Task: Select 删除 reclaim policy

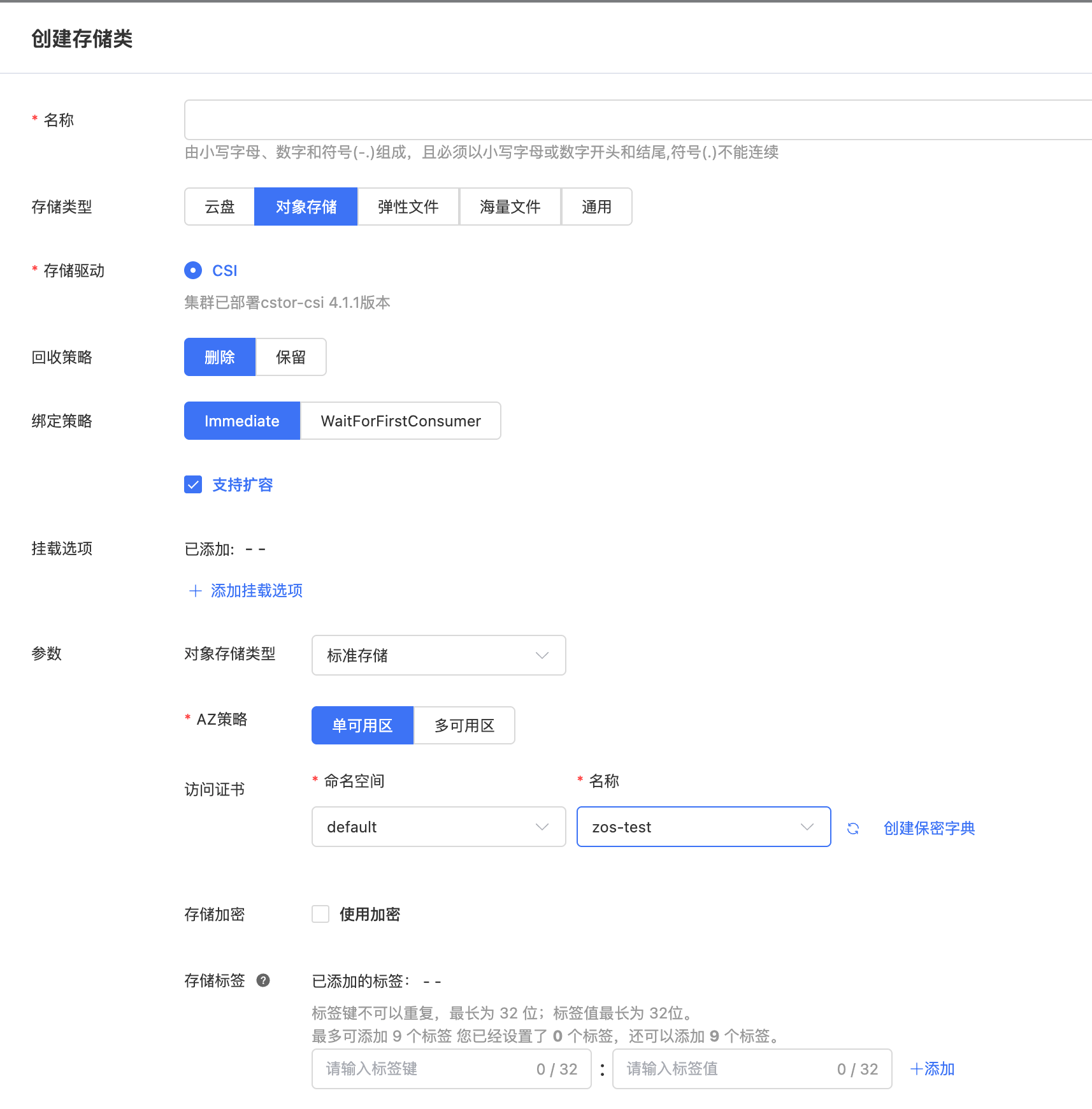Action: tap(220, 357)
